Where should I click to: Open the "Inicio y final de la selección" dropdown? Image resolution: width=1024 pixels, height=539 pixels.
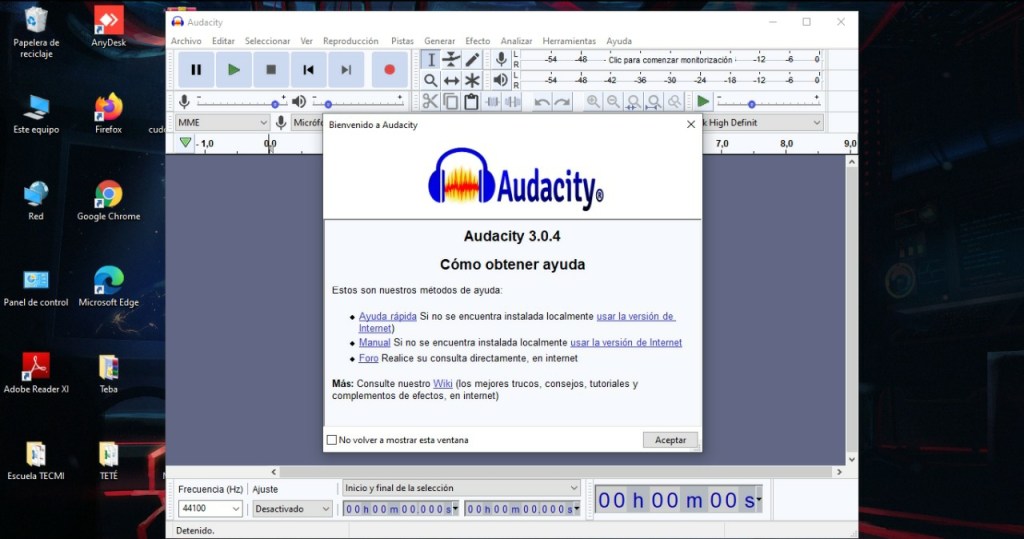[461, 488]
